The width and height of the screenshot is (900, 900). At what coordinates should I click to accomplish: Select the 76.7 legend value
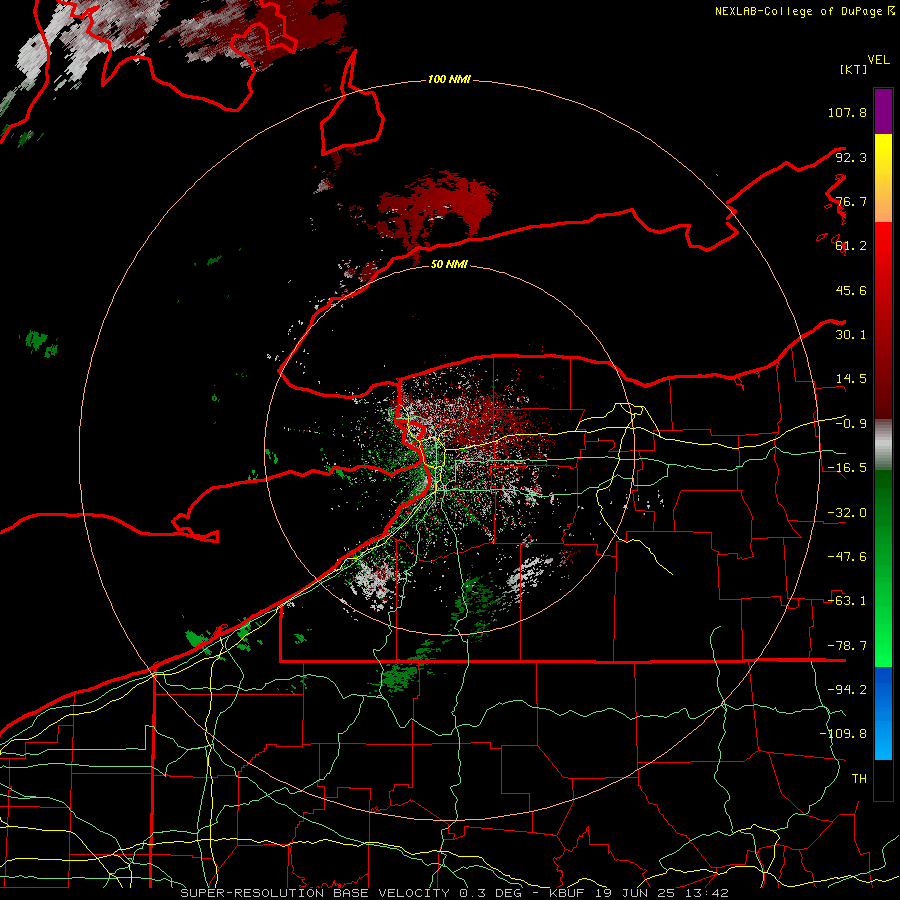(x=851, y=201)
